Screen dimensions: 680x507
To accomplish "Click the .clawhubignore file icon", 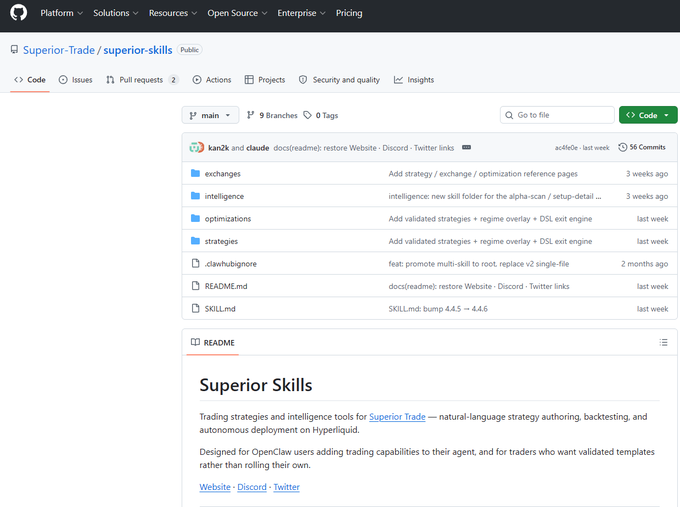I will coord(196,264).
